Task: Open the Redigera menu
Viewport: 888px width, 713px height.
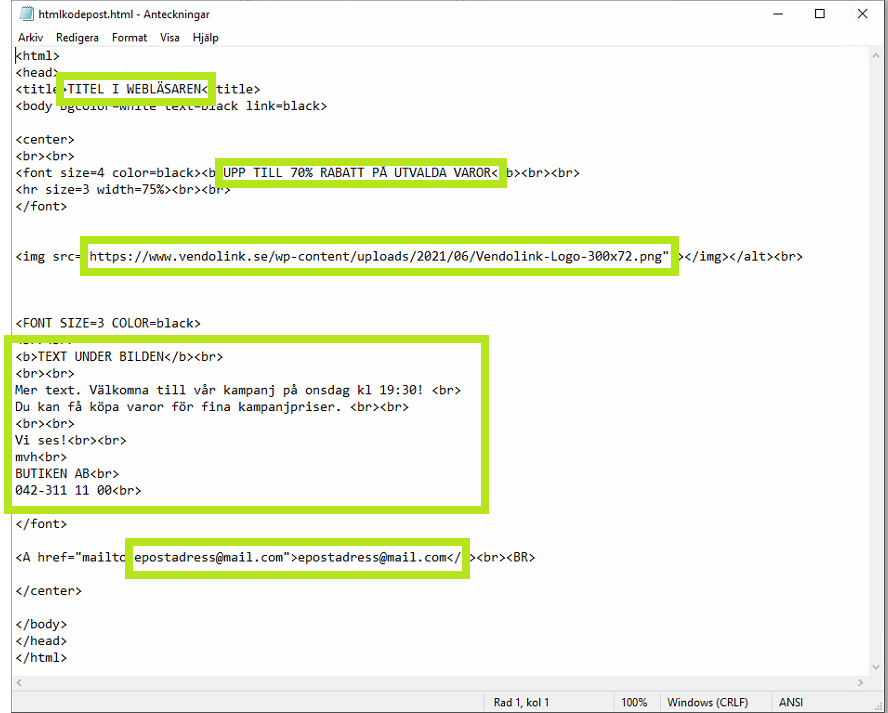Action: (x=77, y=37)
